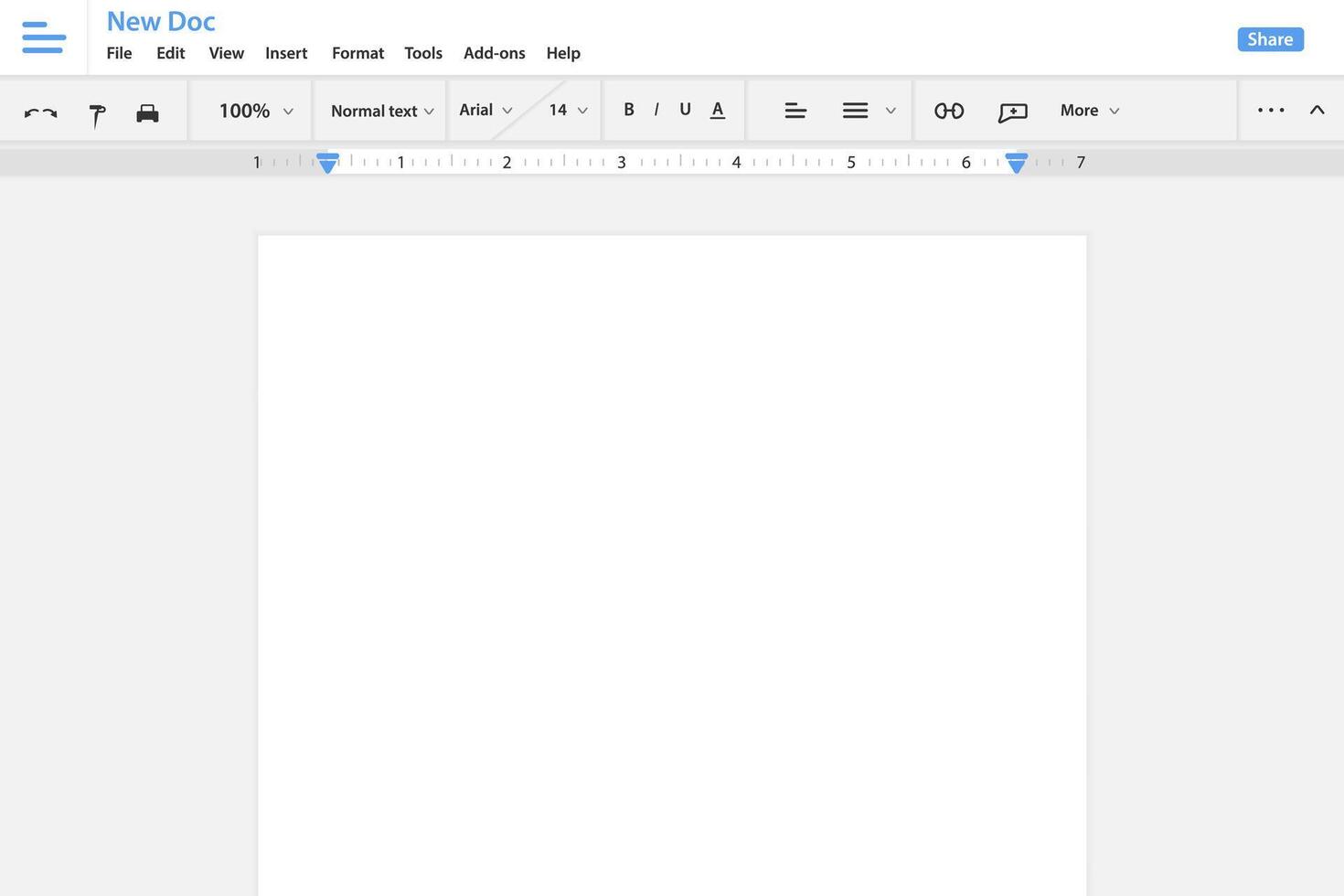Click the line spacing icon

pyautogui.click(x=855, y=111)
